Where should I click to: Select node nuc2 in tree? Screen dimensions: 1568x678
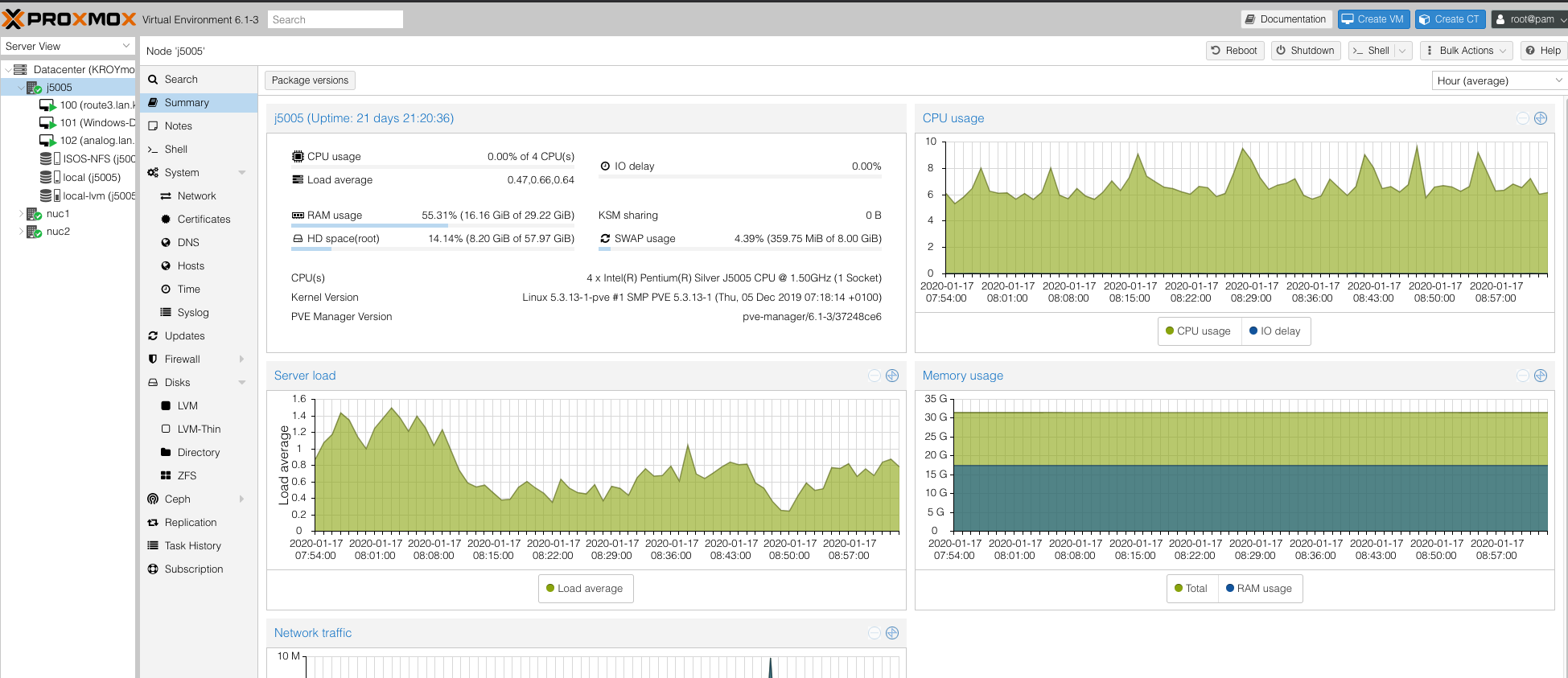point(58,232)
